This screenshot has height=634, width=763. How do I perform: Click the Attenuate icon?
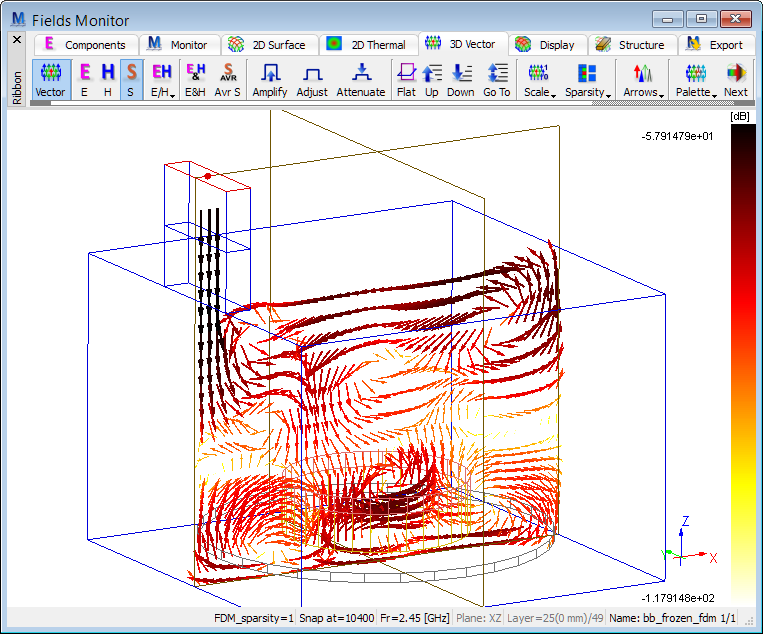pyautogui.click(x=360, y=79)
